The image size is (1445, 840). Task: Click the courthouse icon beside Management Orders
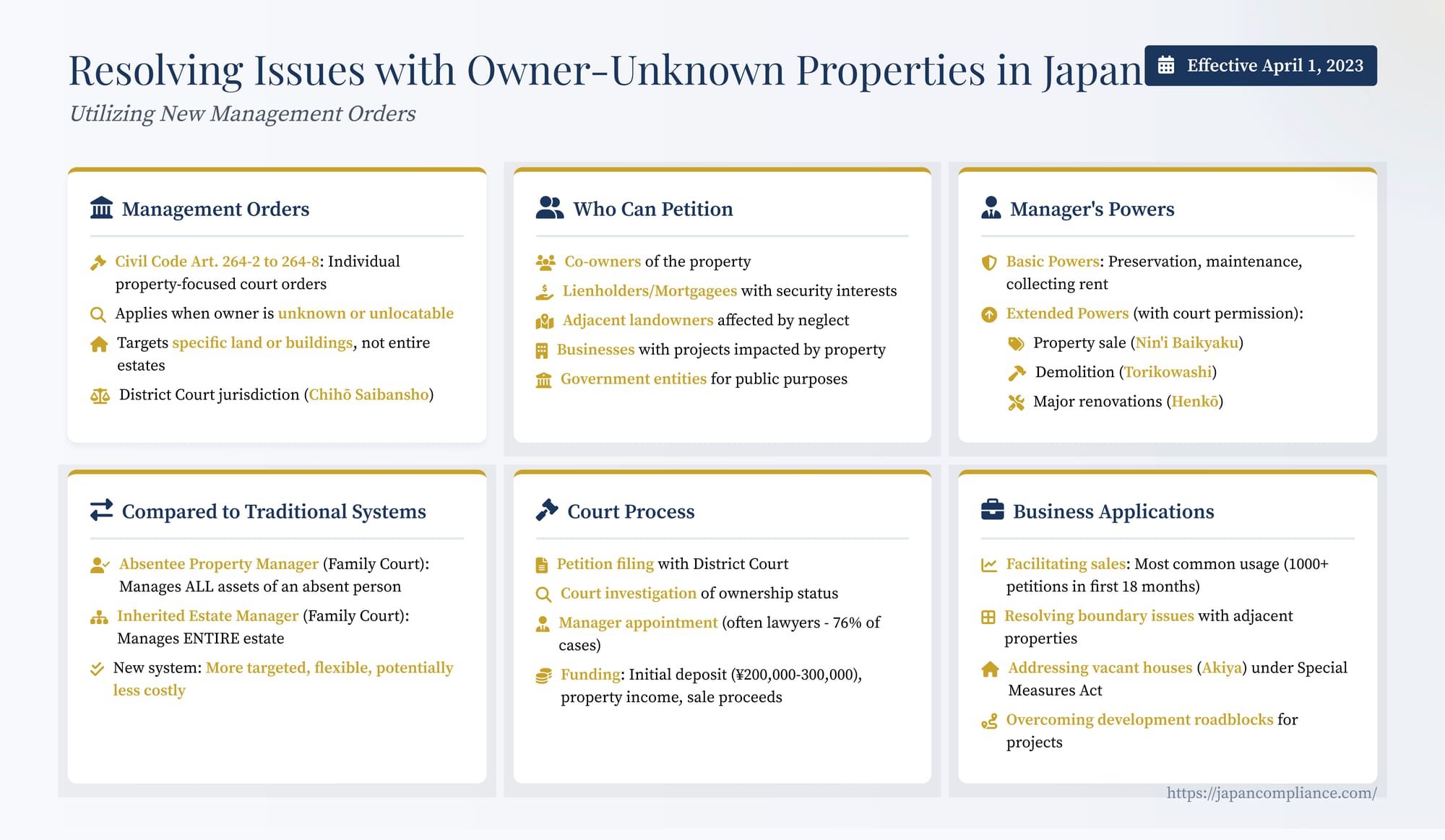(x=101, y=208)
